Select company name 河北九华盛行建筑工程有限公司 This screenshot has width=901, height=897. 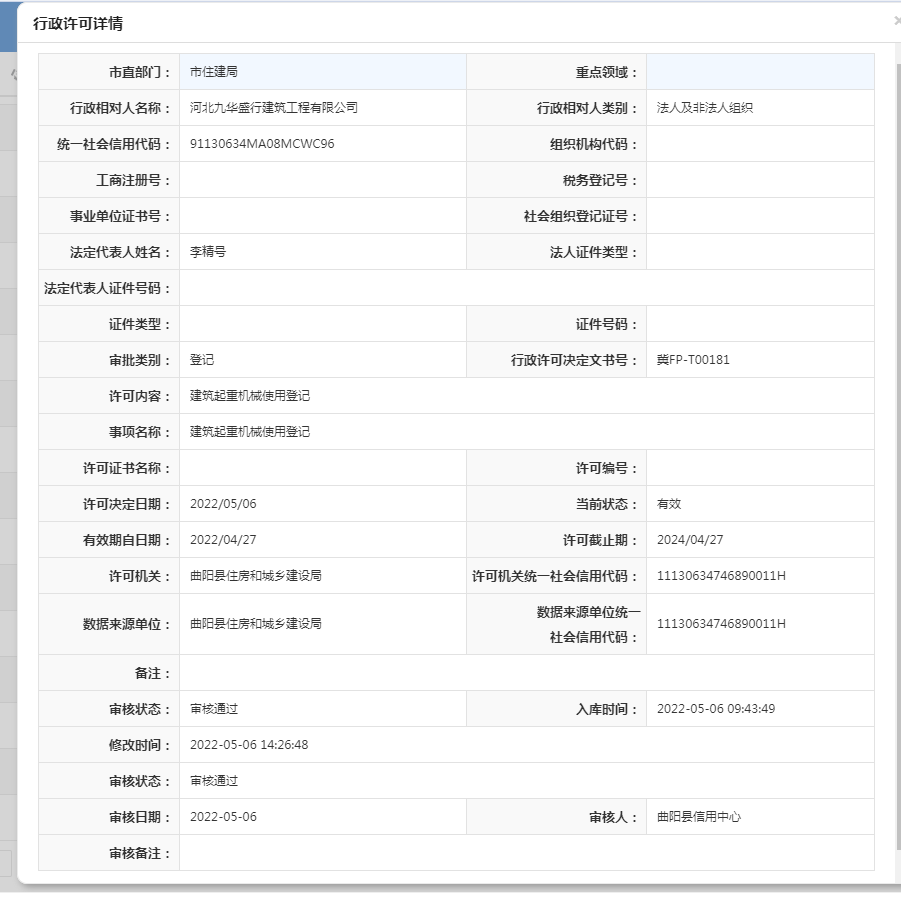coord(274,107)
